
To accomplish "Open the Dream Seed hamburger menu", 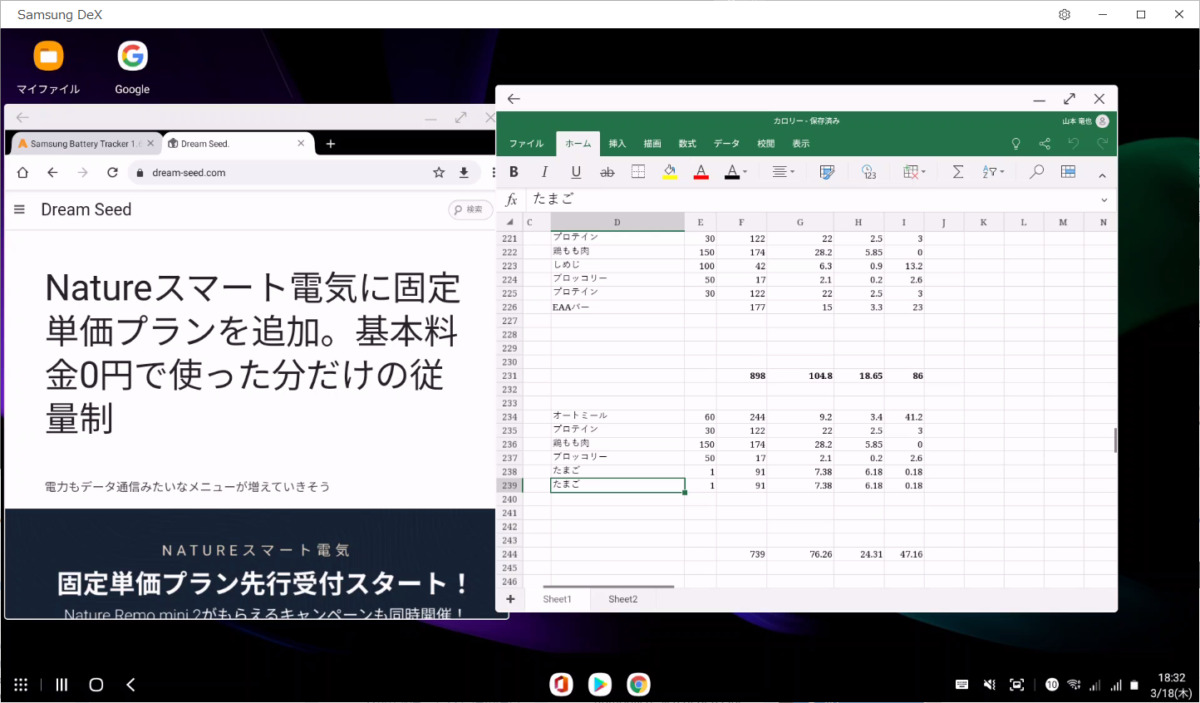I will coord(19,209).
